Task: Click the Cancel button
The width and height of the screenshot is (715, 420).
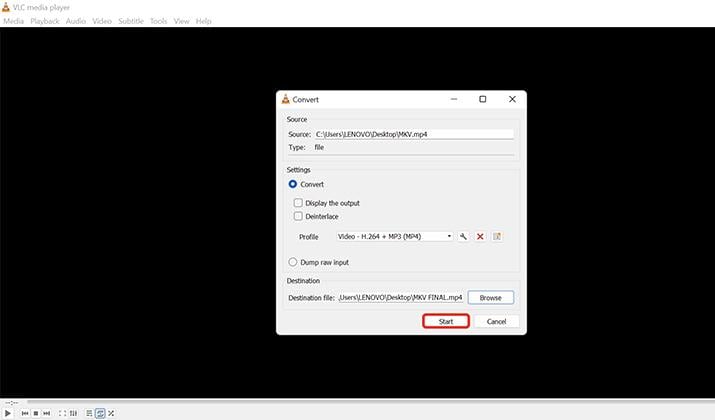Action: [497, 321]
